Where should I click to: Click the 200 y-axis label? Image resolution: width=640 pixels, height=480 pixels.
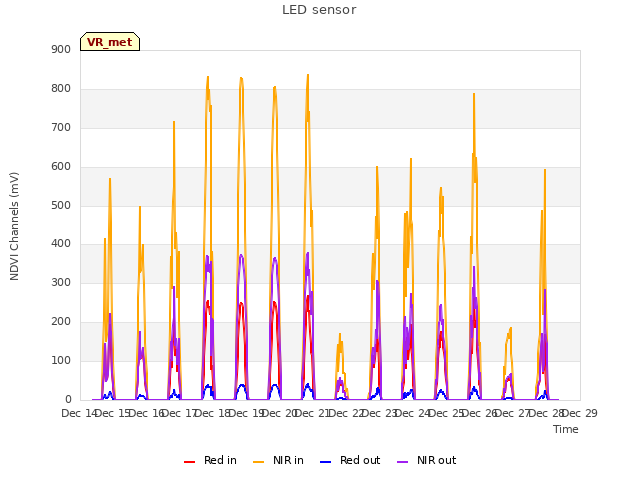(x=61, y=322)
